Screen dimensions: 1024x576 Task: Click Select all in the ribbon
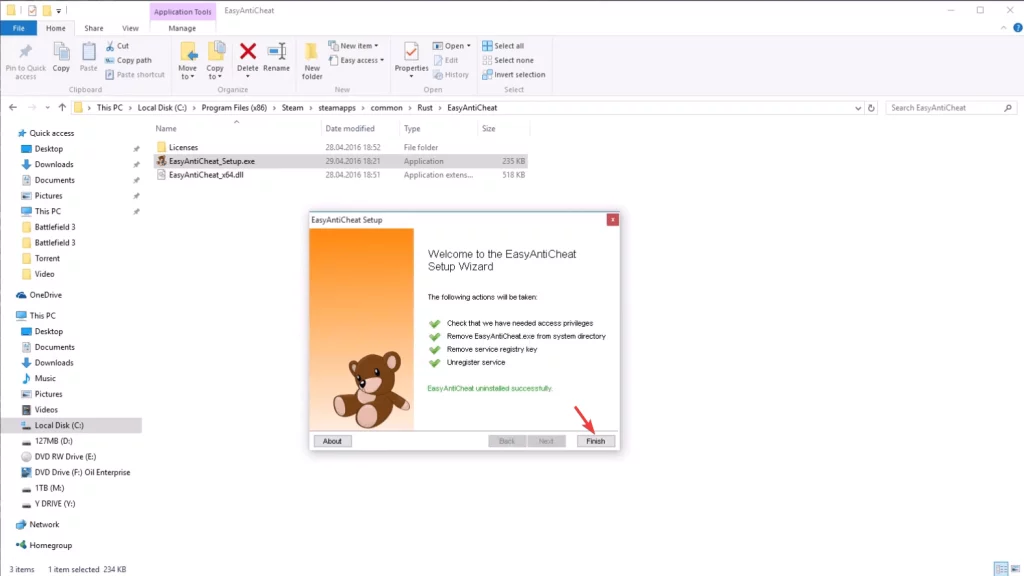point(508,46)
